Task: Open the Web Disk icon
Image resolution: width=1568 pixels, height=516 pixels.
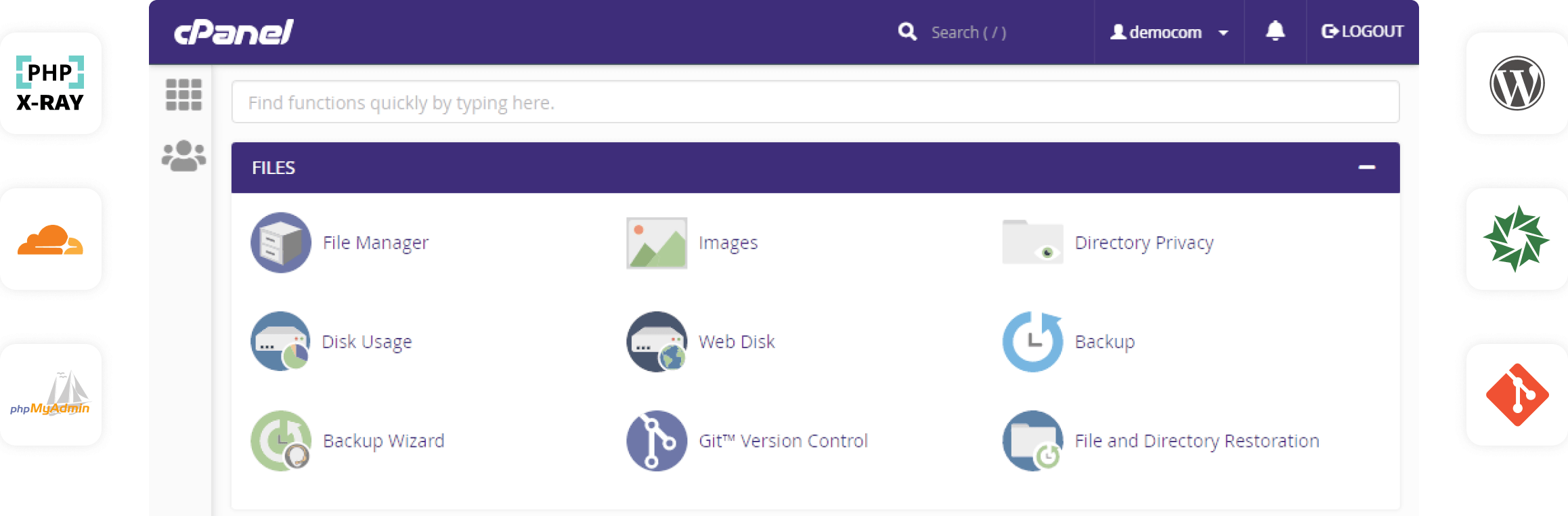Action: [657, 341]
